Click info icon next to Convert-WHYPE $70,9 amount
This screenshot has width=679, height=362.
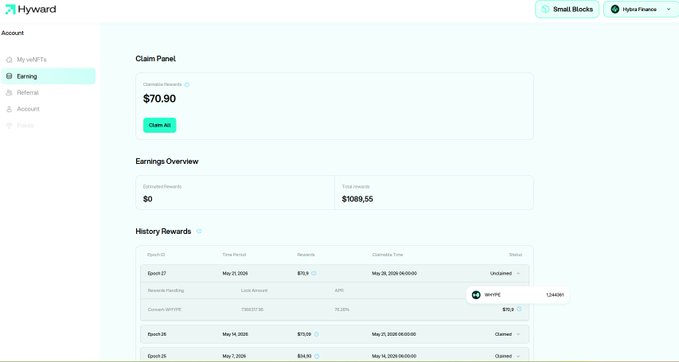click(x=519, y=309)
